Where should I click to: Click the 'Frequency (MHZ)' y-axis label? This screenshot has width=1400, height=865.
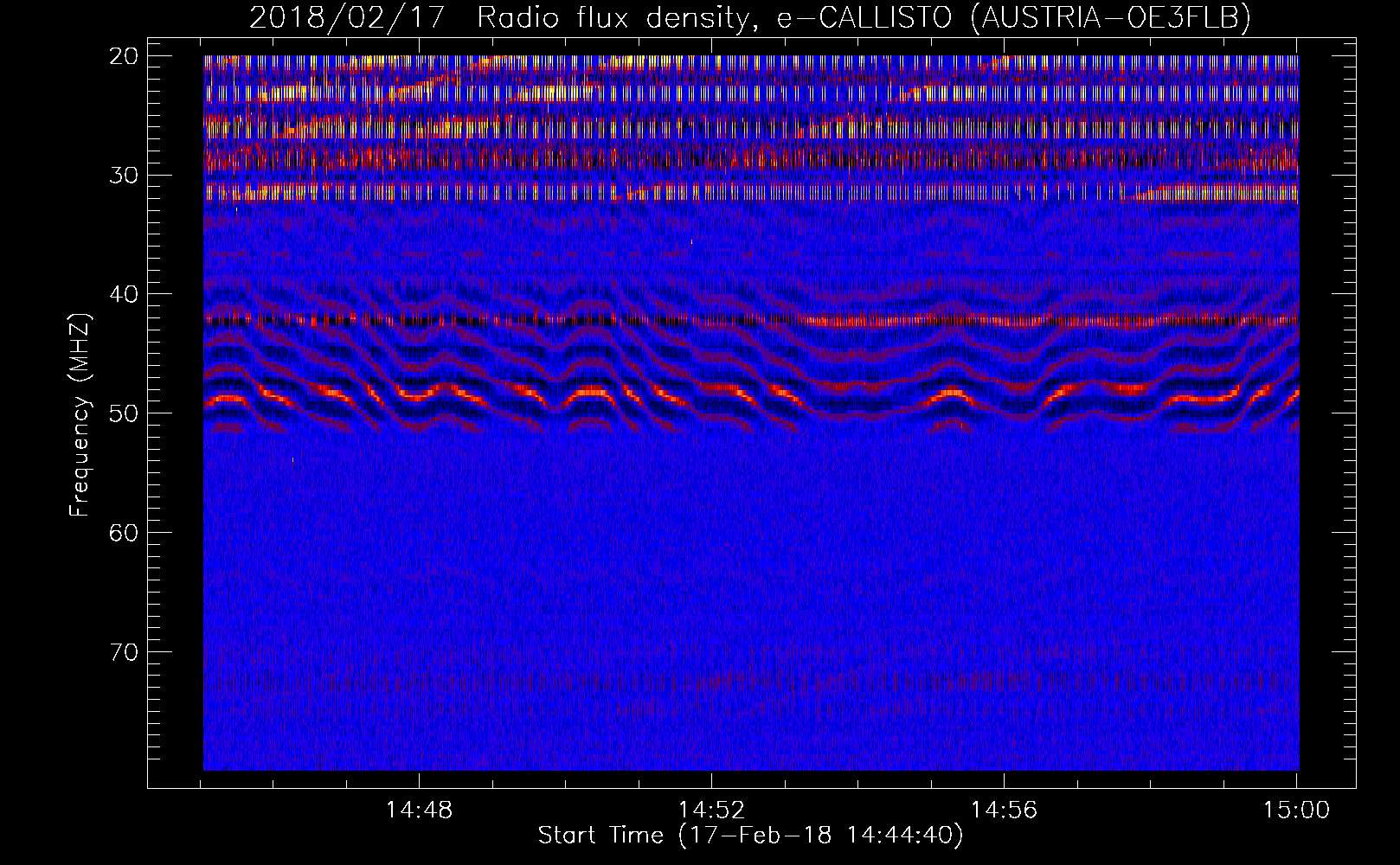[x=80, y=414]
